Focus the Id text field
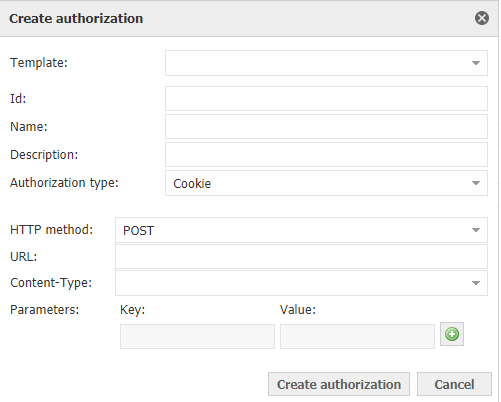Image resolution: width=501 pixels, height=402 pixels. [326, 99]
